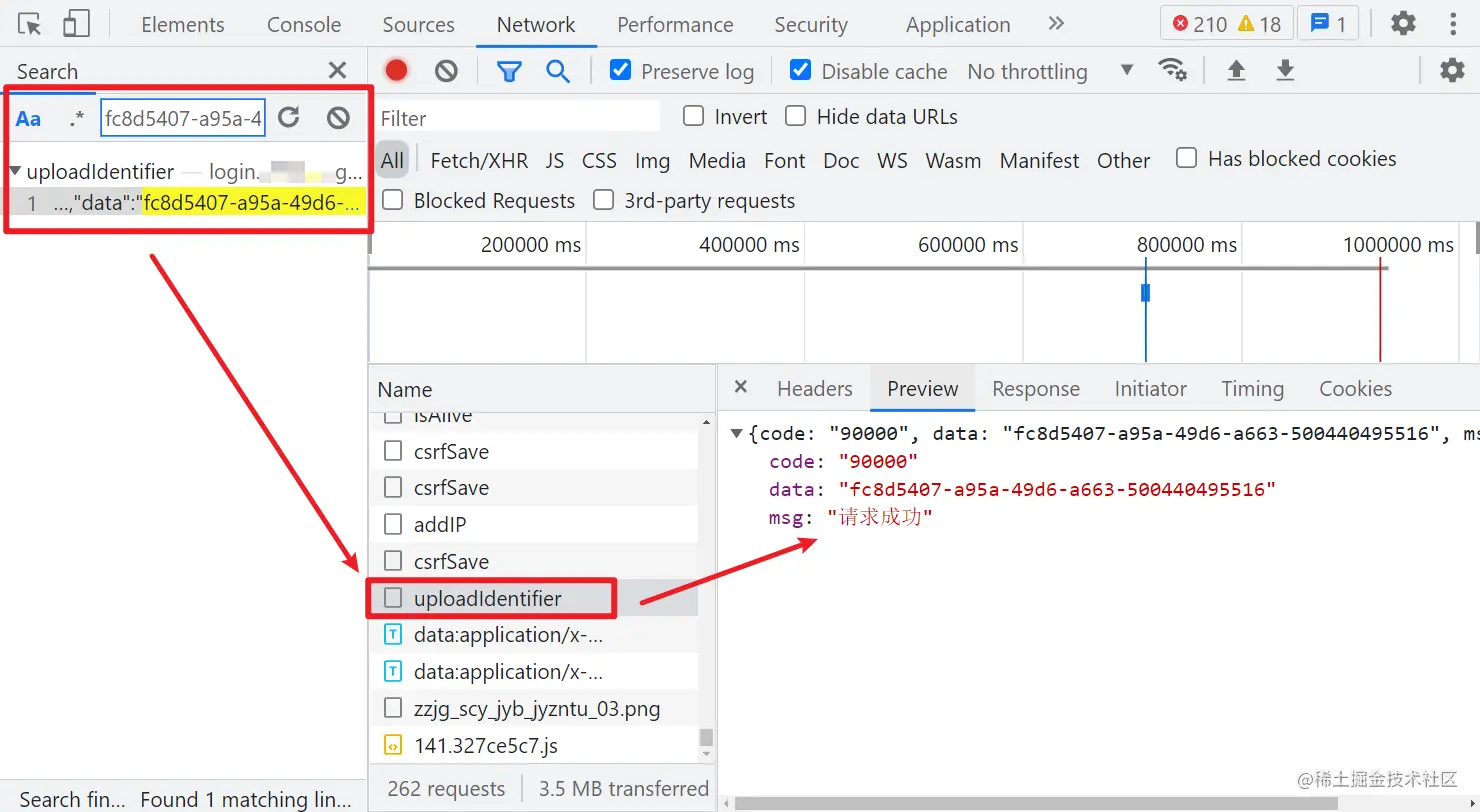Select the addIP request row
1480x812 pixels.
click(533, 524)
